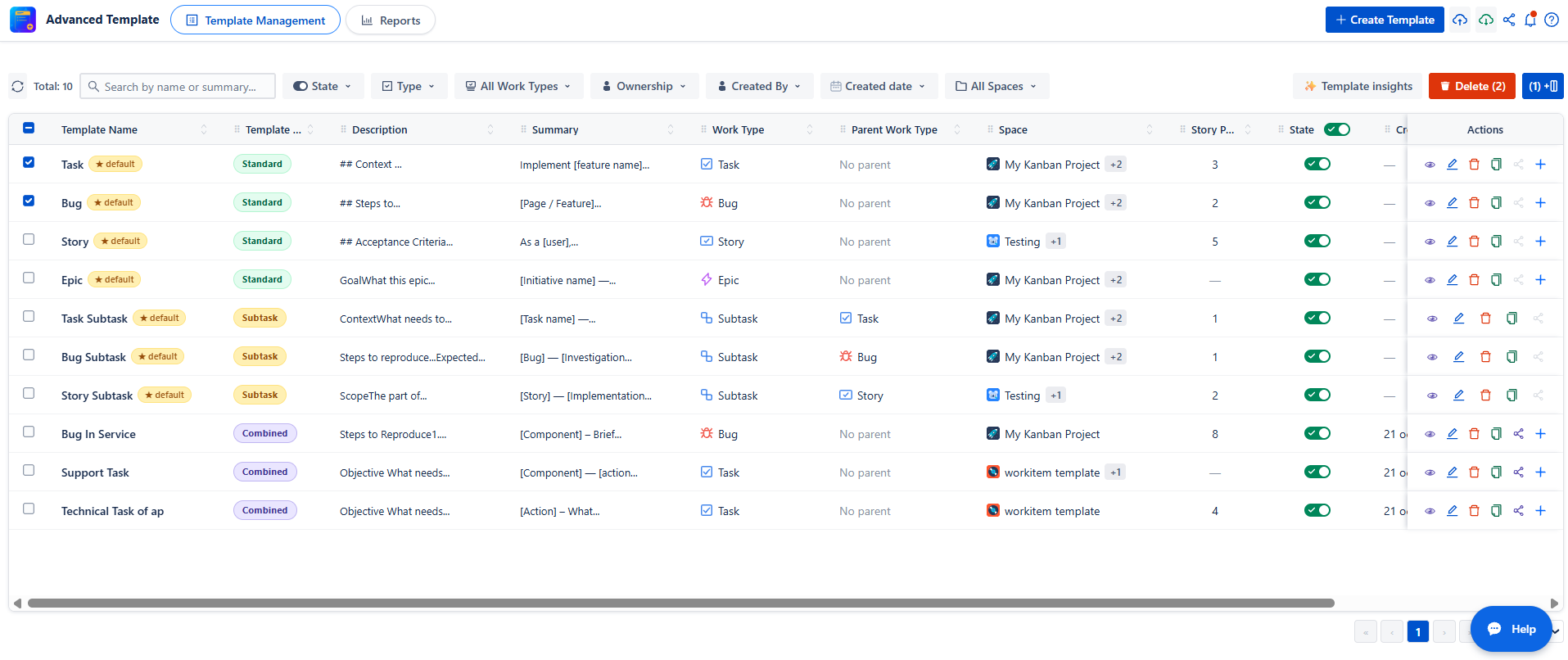Expand the All Work Types dropdown
The image size is (1568, 660).
[x=519, y=86]
